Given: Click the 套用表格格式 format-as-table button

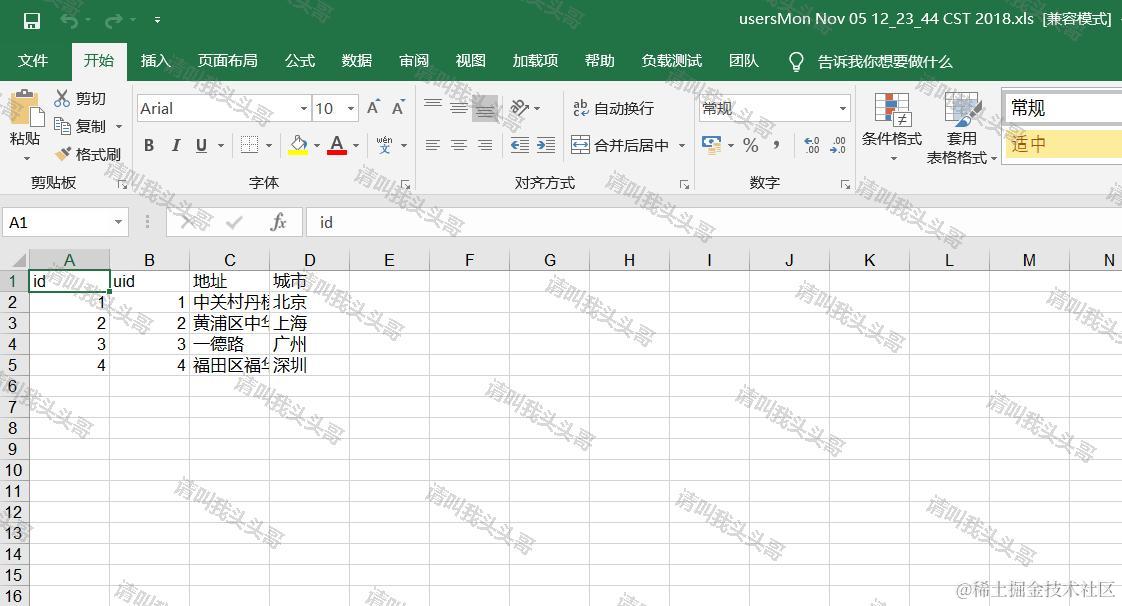Looking at the screenshot, I should pos(960,130).
